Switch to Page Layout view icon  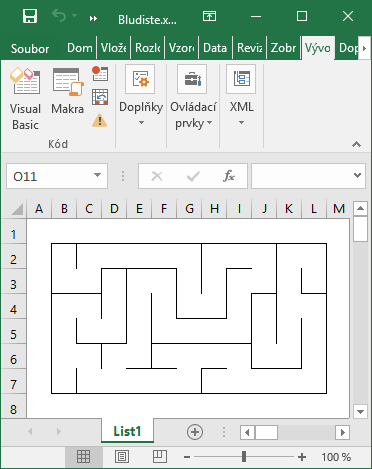[122, 456]
